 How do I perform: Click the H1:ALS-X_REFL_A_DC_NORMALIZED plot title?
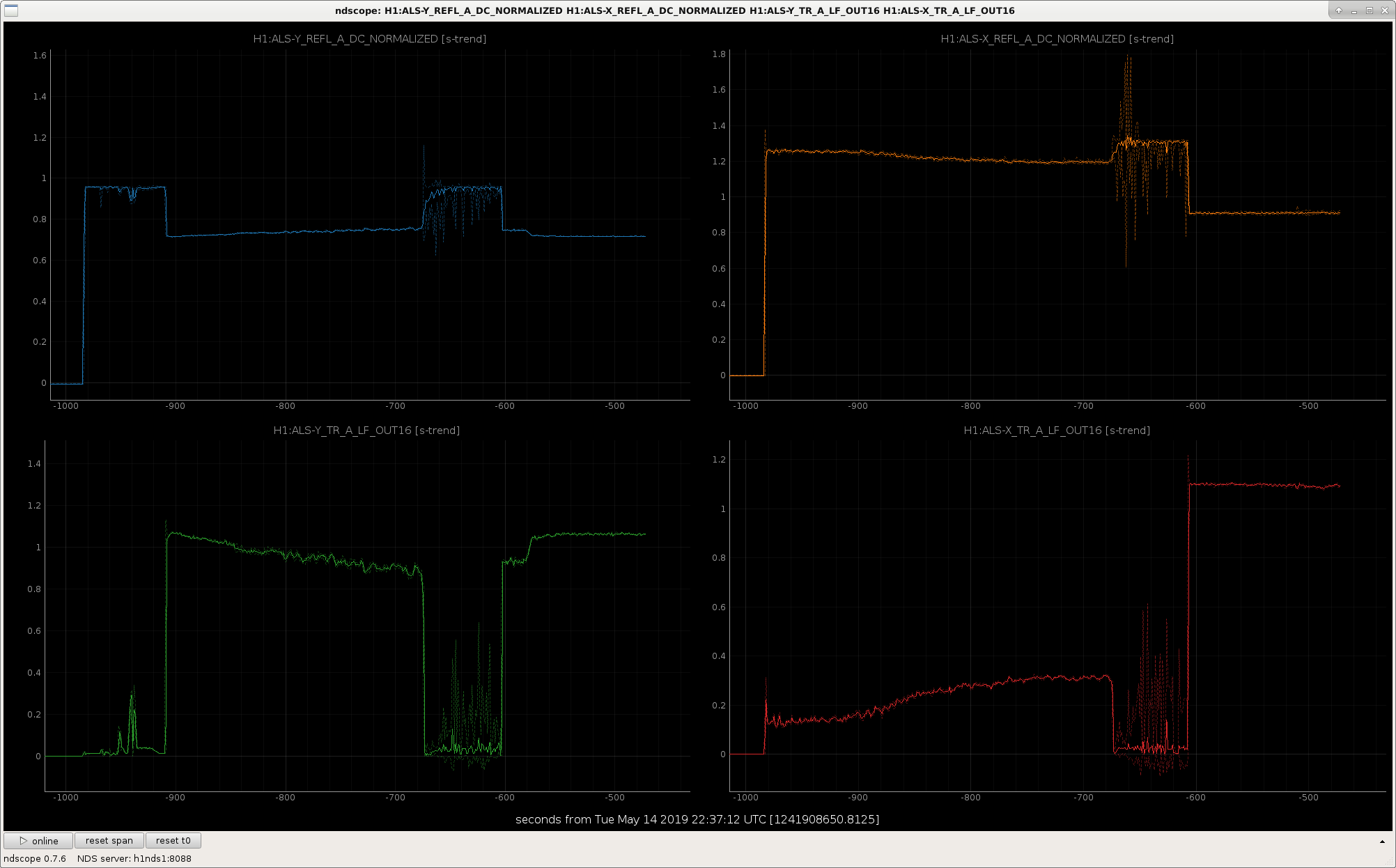(1057, 39)
